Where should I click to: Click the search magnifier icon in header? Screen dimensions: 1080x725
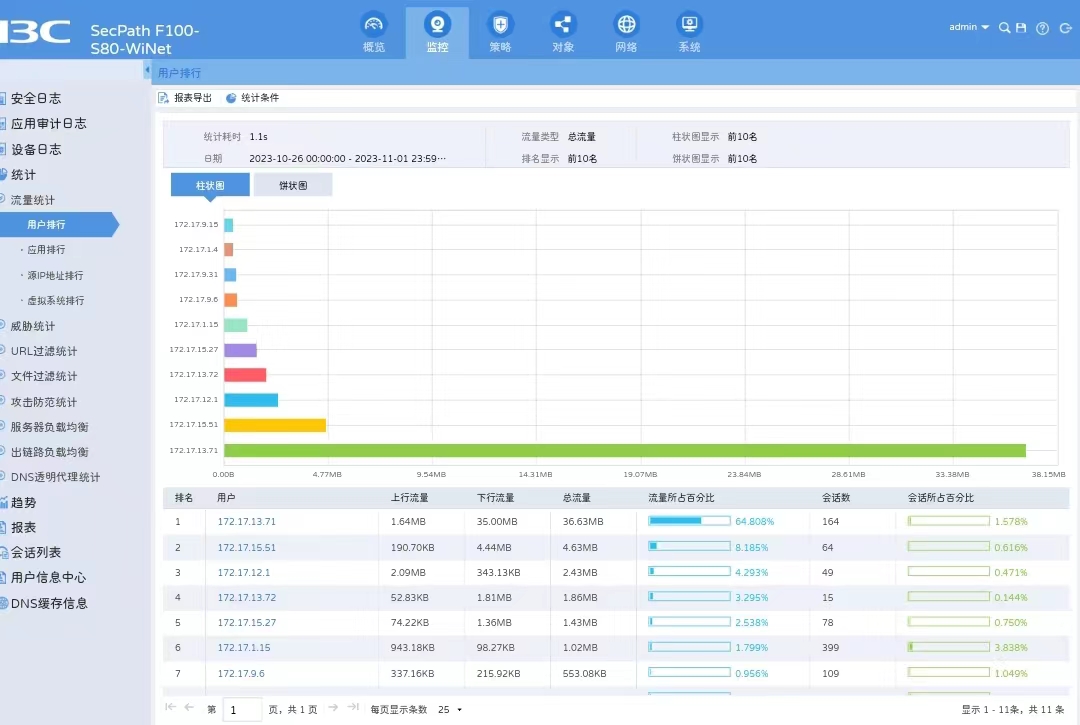click(x=1005, y=28)
